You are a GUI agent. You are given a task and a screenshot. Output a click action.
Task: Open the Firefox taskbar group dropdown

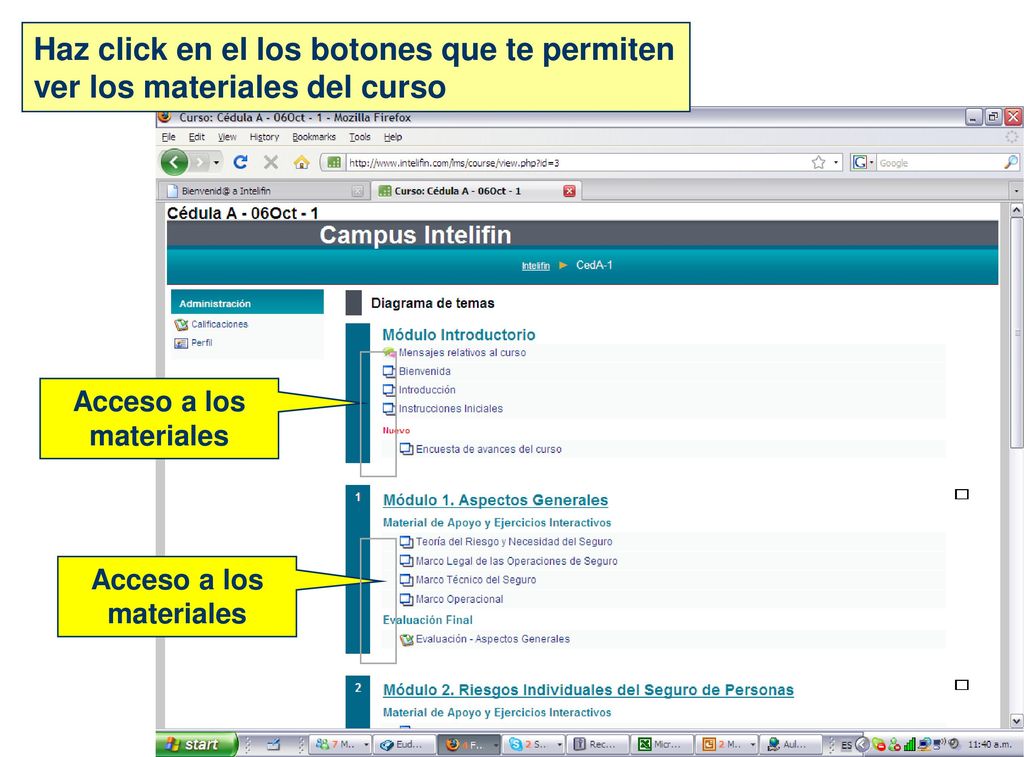[496, 745]
